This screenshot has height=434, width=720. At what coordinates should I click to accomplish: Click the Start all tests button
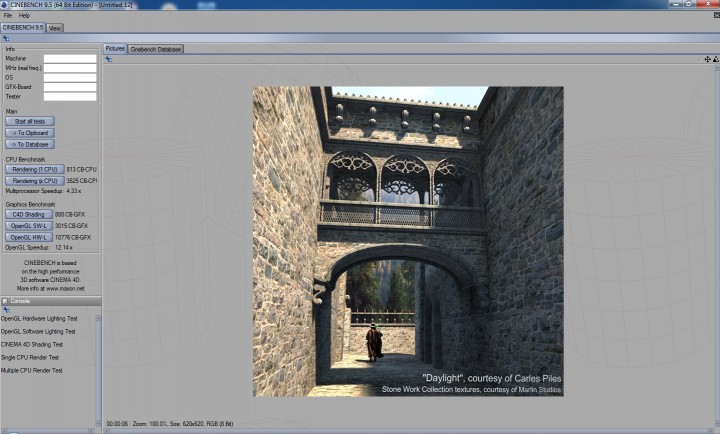(30, 121)
